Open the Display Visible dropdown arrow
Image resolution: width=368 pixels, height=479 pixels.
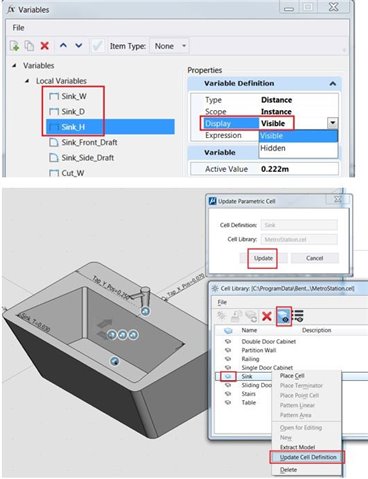(332, 123)
